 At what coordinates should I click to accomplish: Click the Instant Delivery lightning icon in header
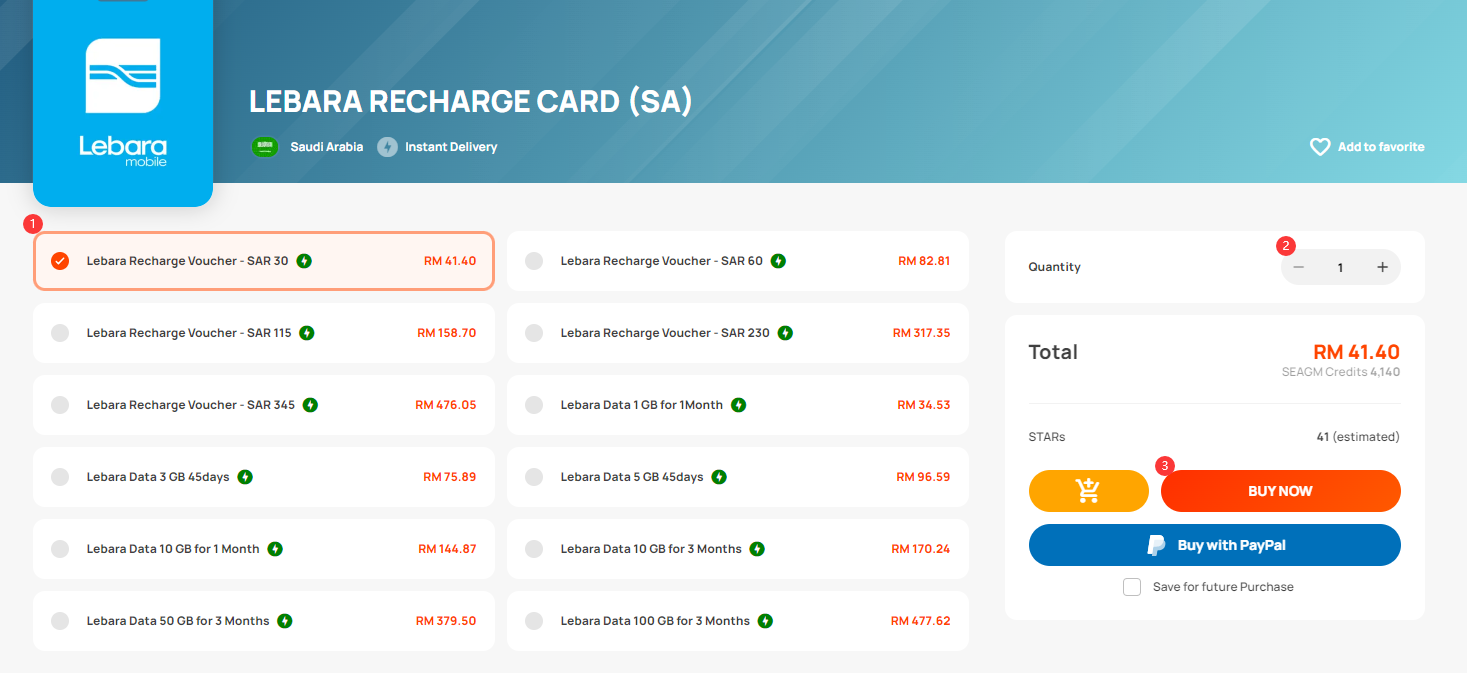click(x=387, y=147)
